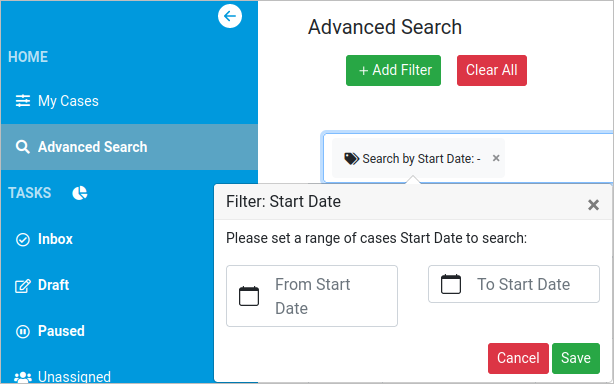614x384 pixels.
Task: Click the Draft edit pencil icon
Action: (23, 286)
